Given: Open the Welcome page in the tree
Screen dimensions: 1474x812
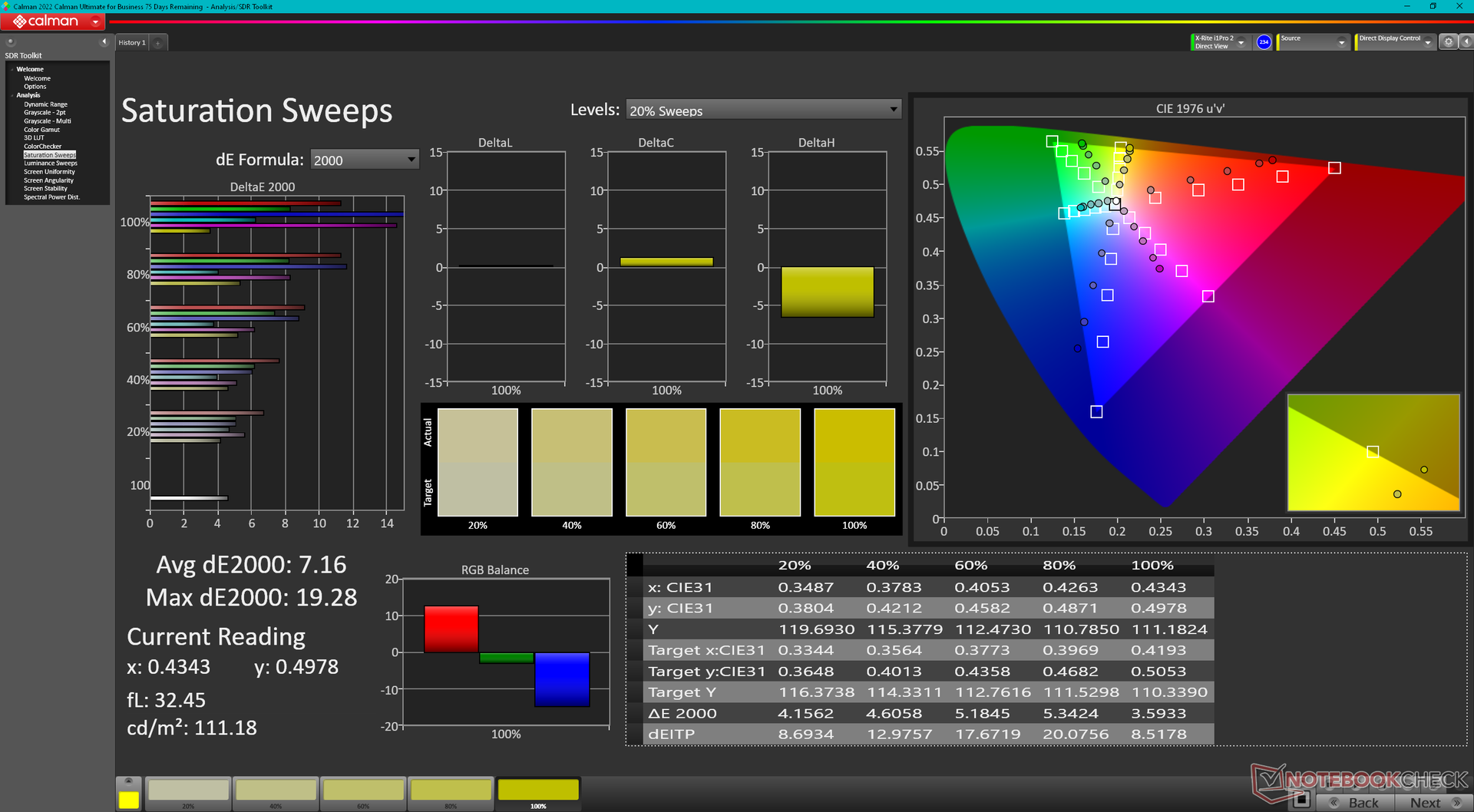Looking at the screenshot, I should 37,78.
